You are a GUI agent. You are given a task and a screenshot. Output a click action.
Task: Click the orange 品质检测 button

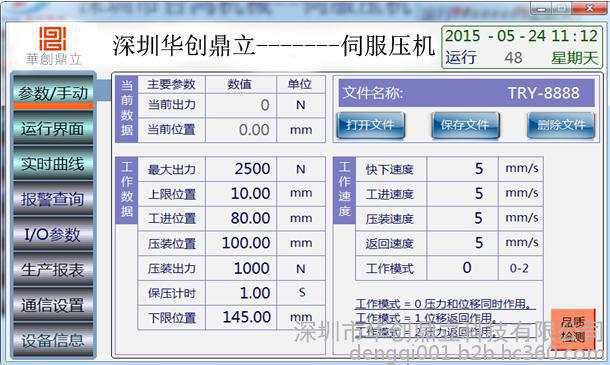click(573, 329)
